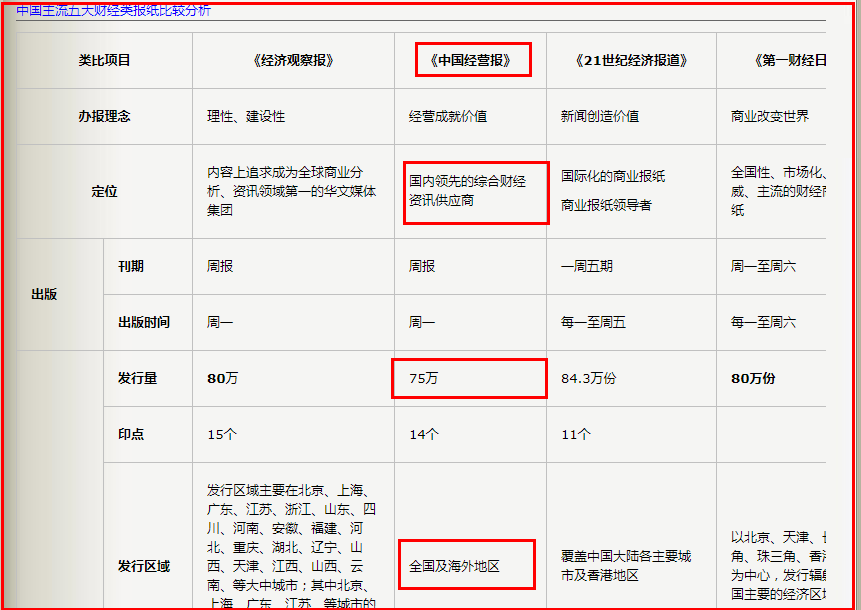Click the 商业改变世界 cell
861x610 pixels.
(770, 116)
